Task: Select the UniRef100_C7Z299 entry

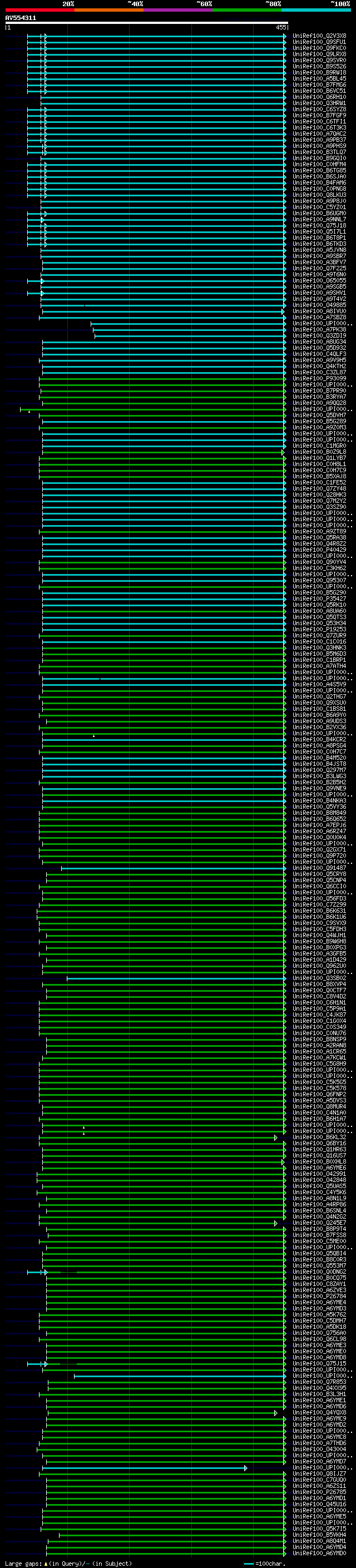Action: 319,904
